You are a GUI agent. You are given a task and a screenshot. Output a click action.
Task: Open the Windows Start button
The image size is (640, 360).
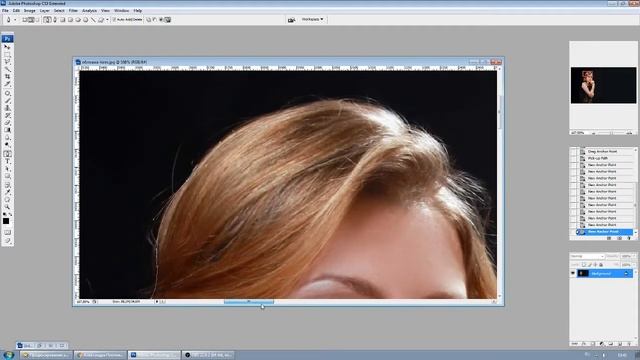8,355
